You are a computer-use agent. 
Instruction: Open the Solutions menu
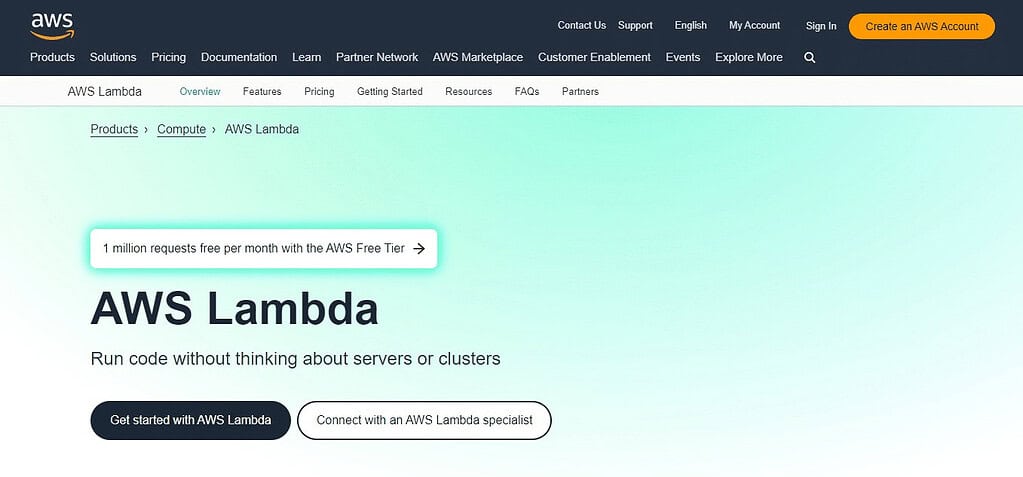tap(113, 57)
